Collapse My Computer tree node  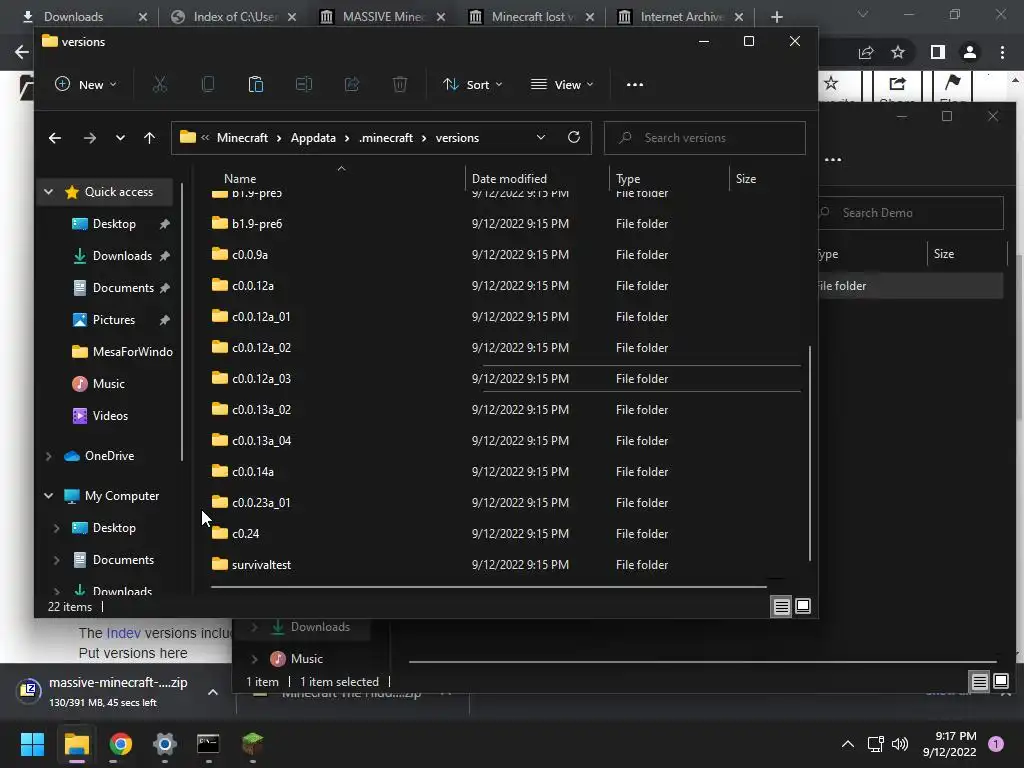48,496
